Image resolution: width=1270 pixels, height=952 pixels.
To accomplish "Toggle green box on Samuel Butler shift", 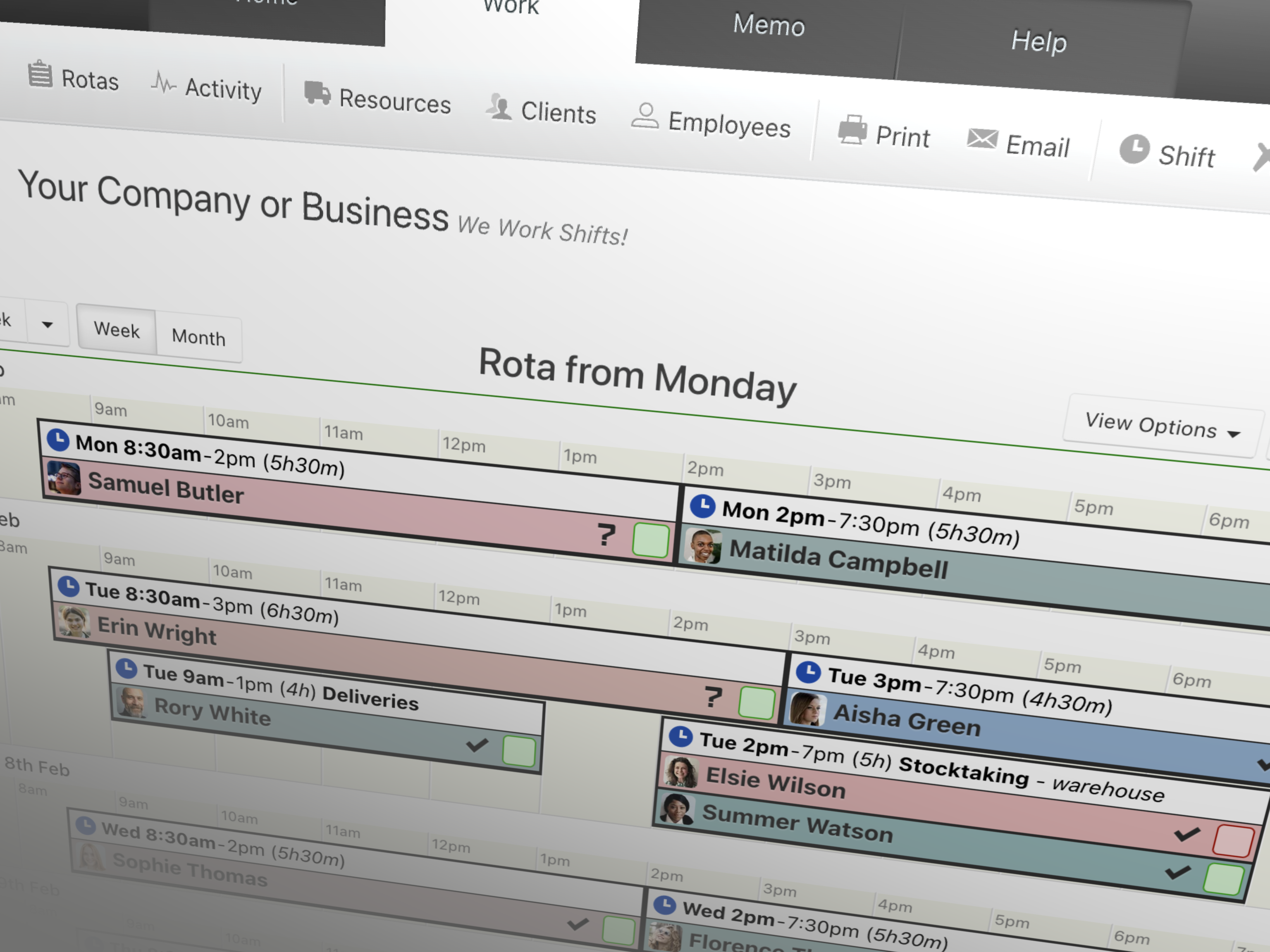I will coord(651,540).
